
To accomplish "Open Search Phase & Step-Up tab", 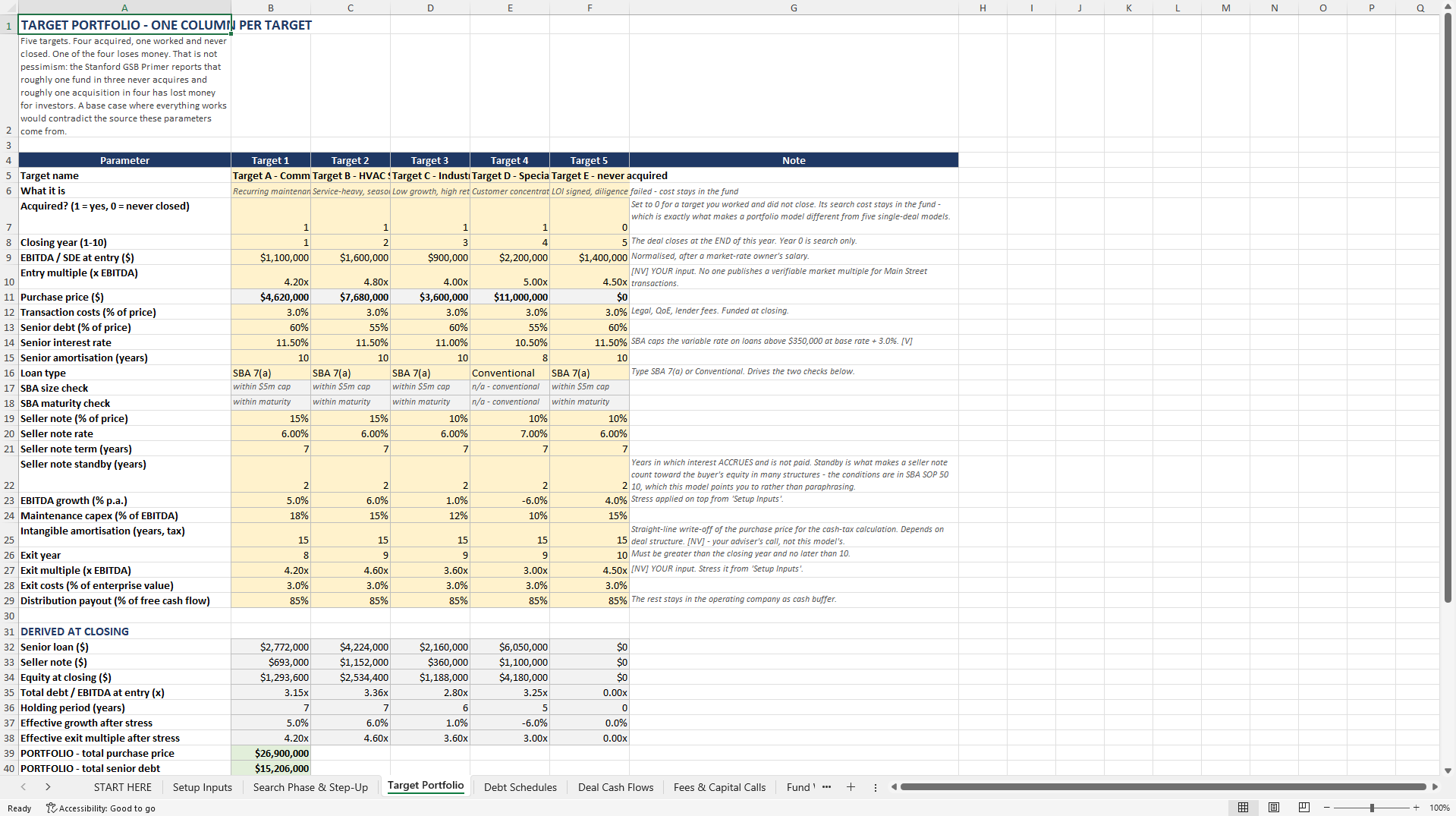I will pos(310,787).
